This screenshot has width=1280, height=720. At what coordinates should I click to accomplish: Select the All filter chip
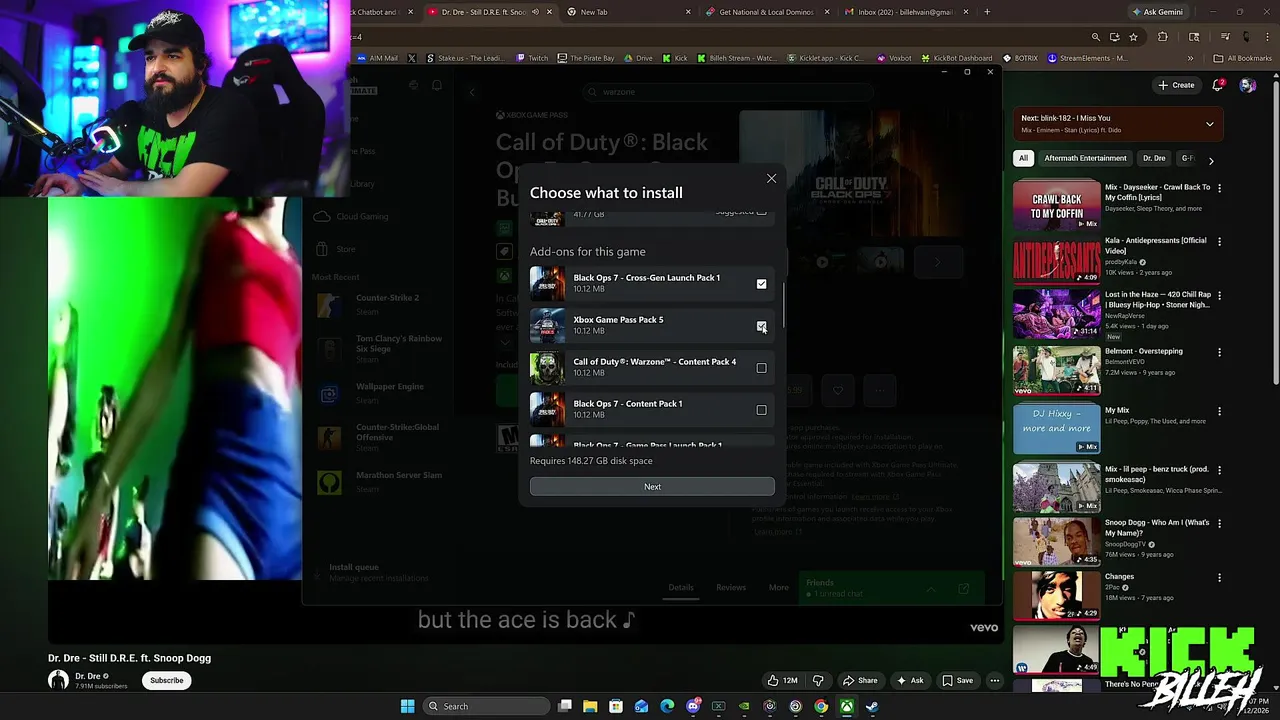1023,158
